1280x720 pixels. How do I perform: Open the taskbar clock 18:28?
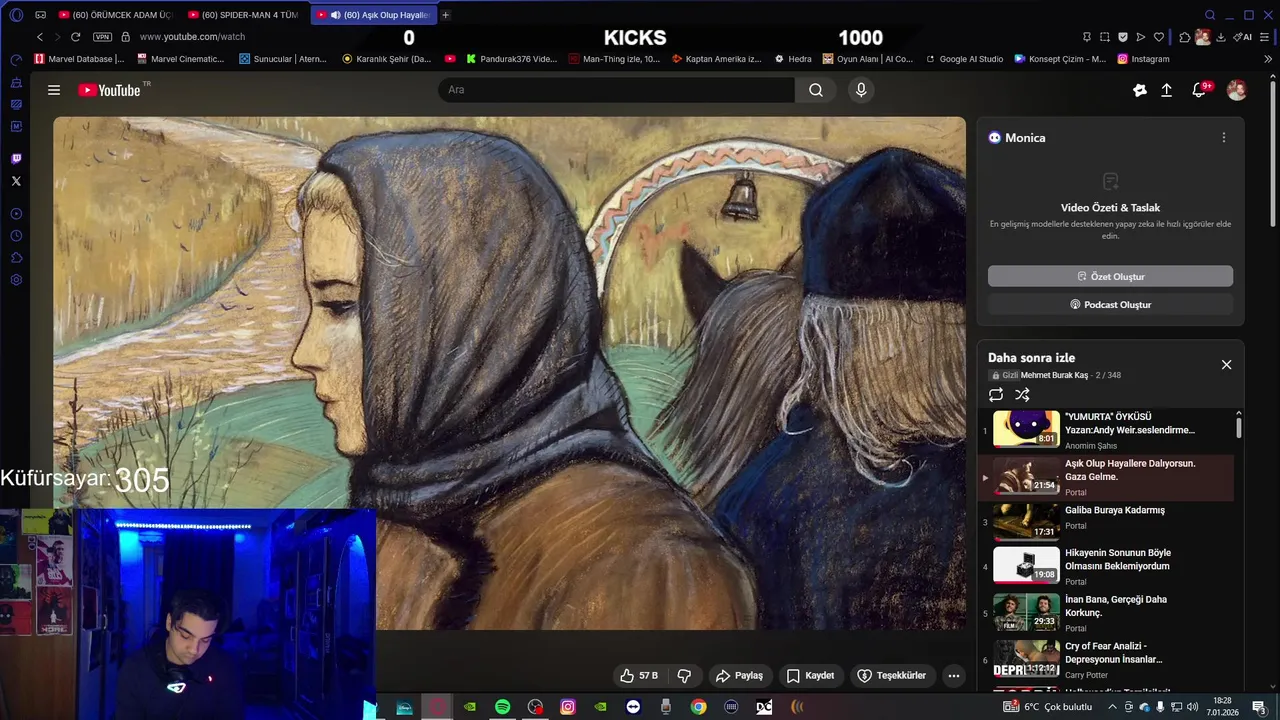coord(1222,707)
